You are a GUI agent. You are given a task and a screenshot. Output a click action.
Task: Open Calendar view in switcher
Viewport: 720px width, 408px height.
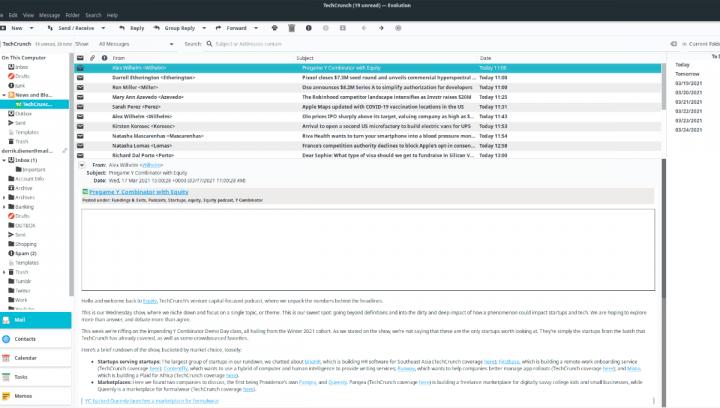(x=26, y=357)
